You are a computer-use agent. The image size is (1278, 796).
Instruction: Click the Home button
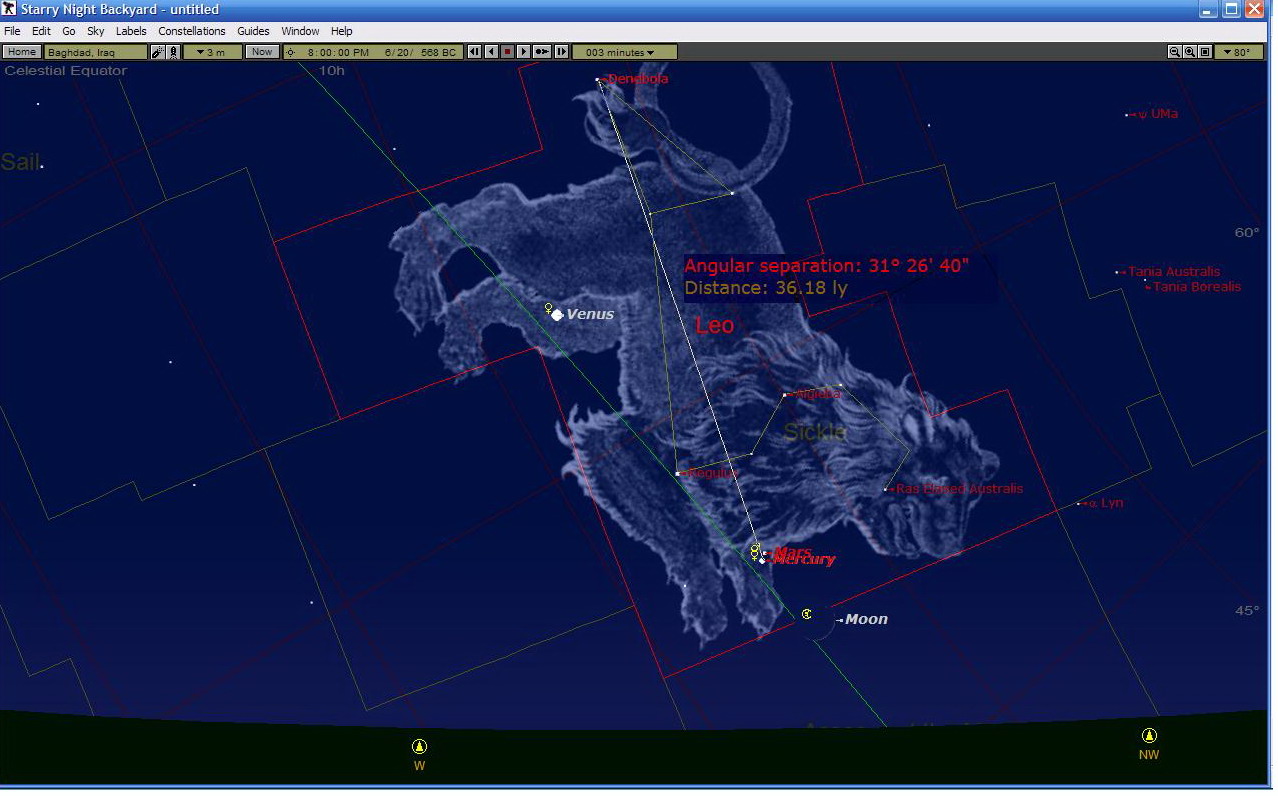(22, 52)
